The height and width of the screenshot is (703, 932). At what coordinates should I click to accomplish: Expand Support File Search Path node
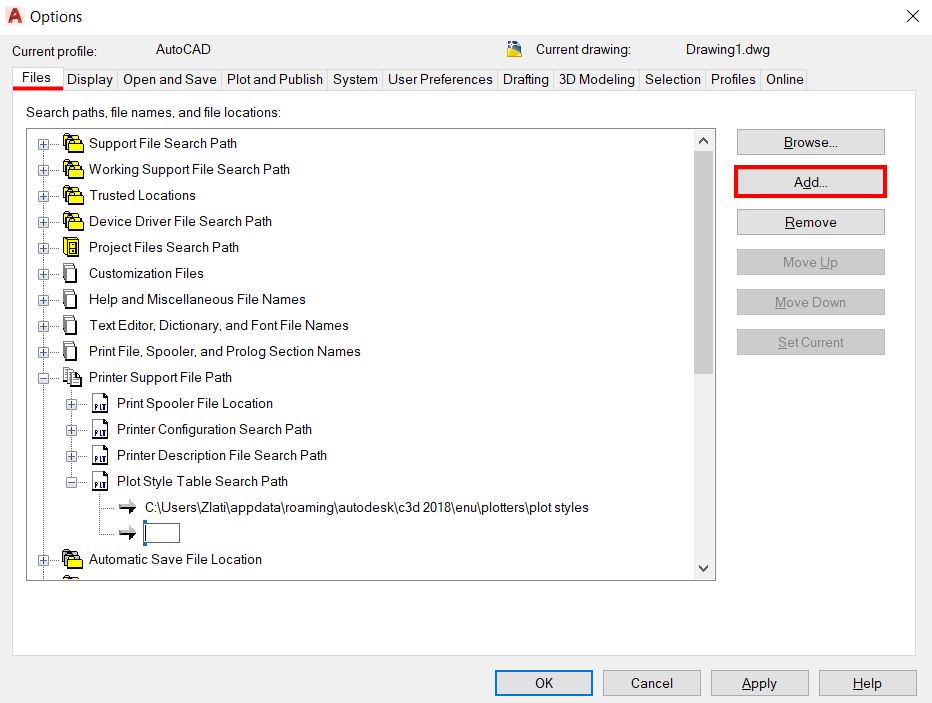(x=43, y=144)
